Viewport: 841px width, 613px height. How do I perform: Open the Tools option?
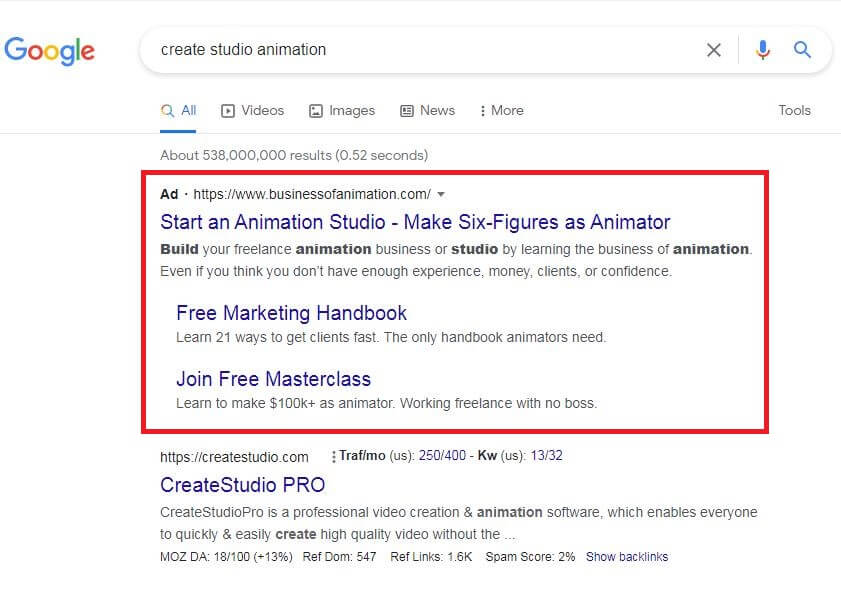coord(794,110)
